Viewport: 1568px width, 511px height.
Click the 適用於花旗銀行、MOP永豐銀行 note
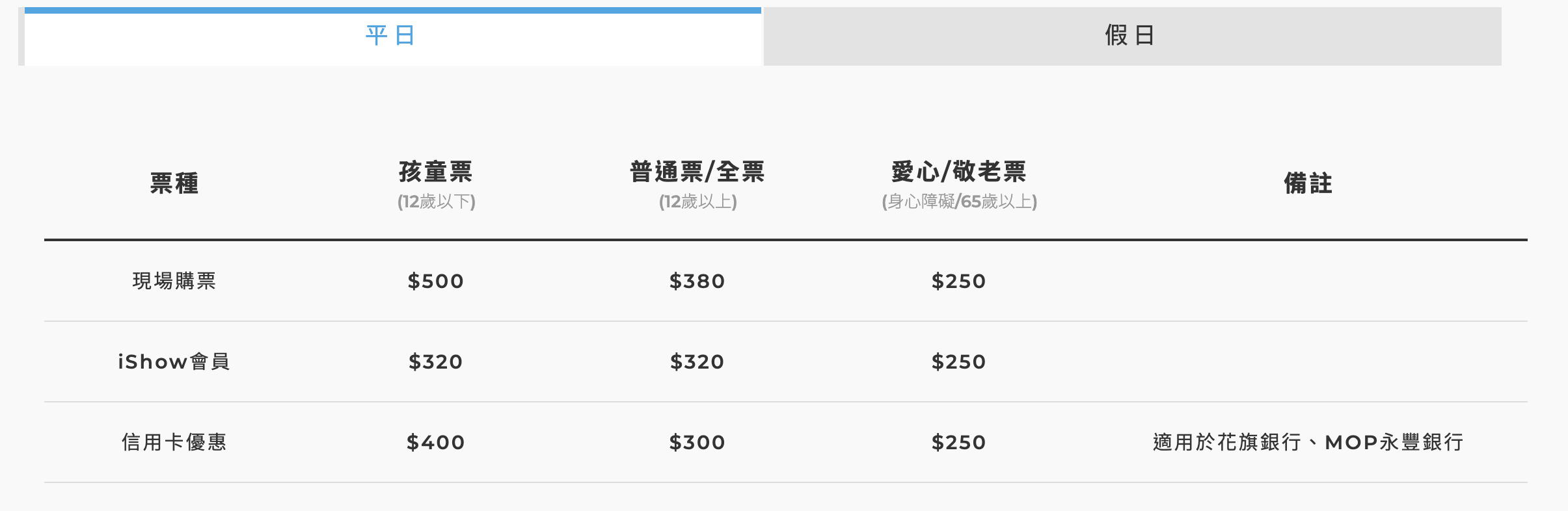click(1308, 442)
